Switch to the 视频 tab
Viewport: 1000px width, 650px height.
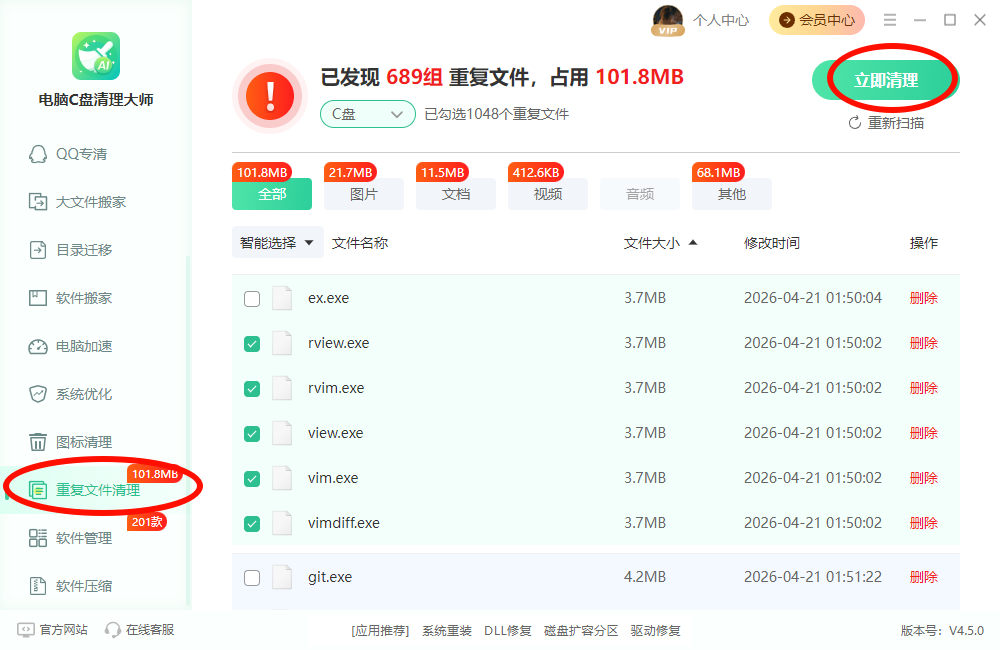(547, 194)
